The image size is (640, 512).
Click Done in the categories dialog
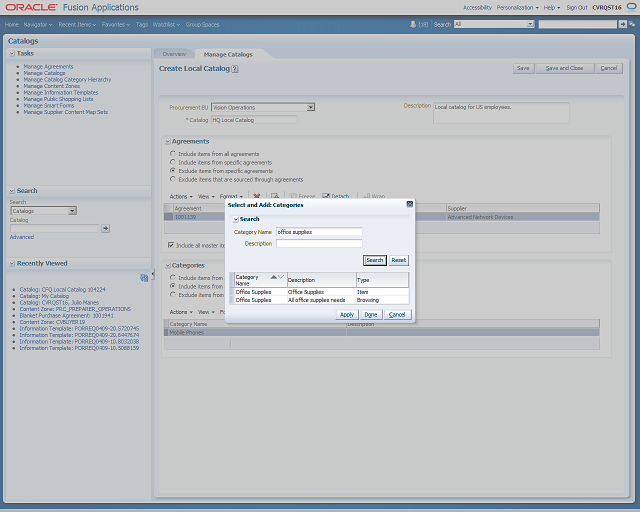click(x=371, y=314)
